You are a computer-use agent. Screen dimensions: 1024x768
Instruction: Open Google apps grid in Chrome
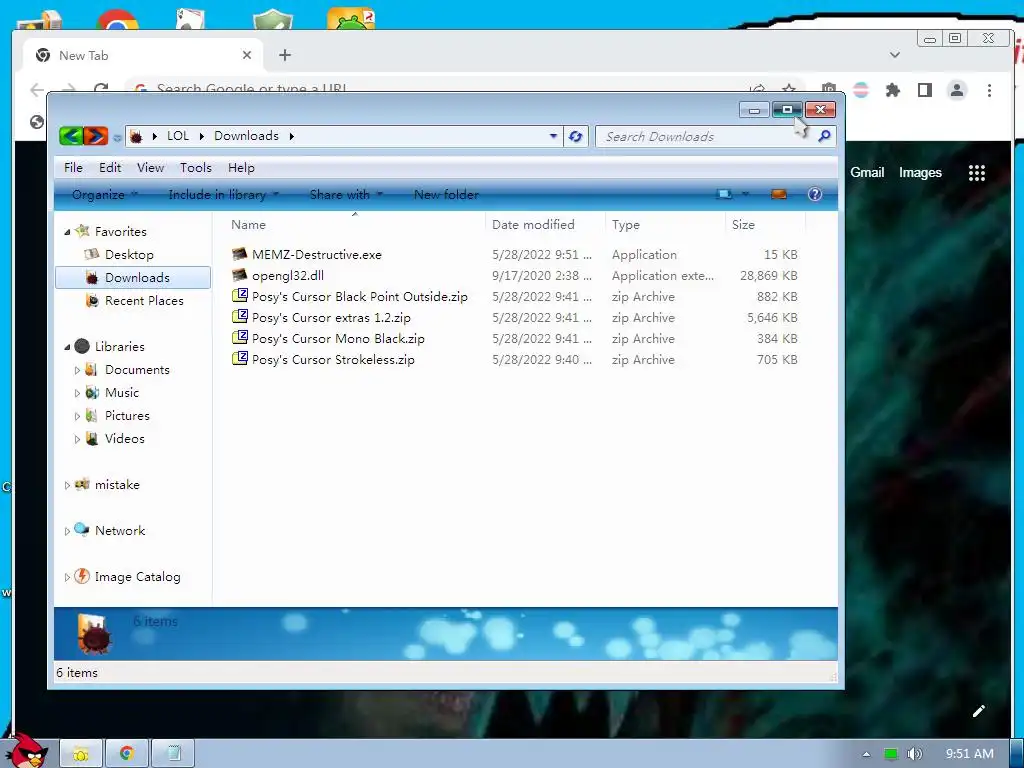point(977,173)
